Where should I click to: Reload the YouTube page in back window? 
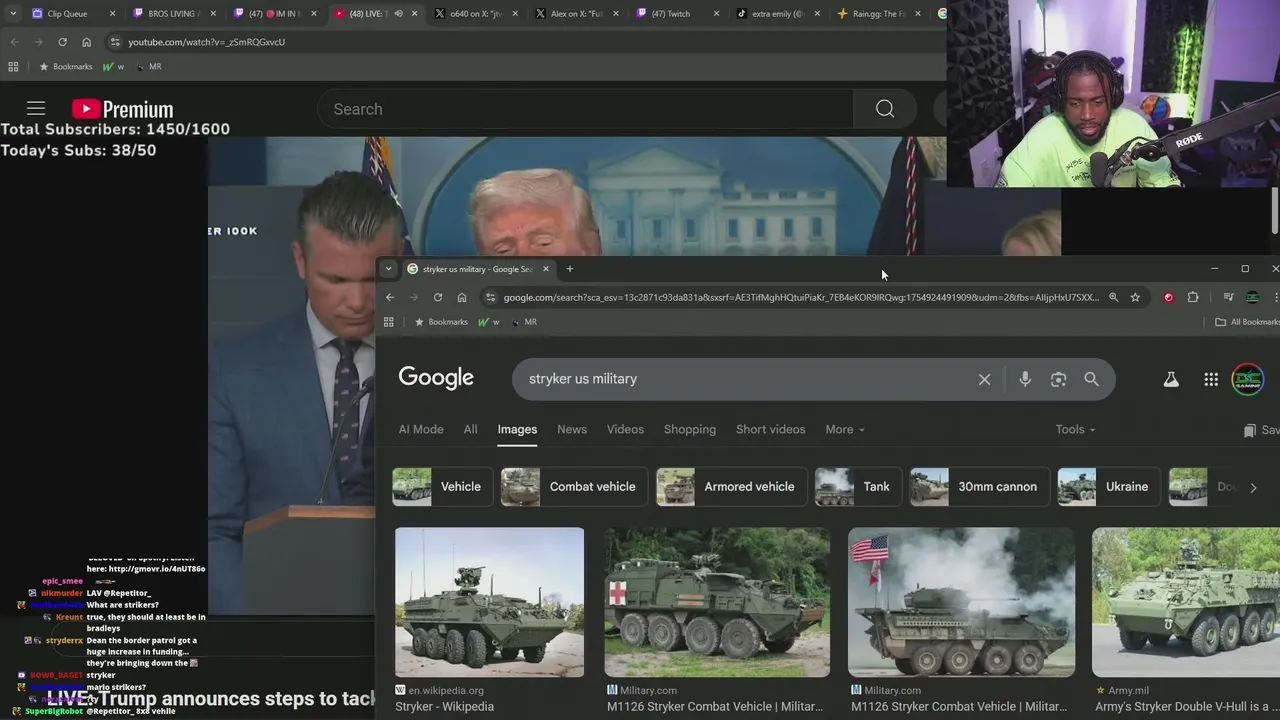(x=62, y=42)
